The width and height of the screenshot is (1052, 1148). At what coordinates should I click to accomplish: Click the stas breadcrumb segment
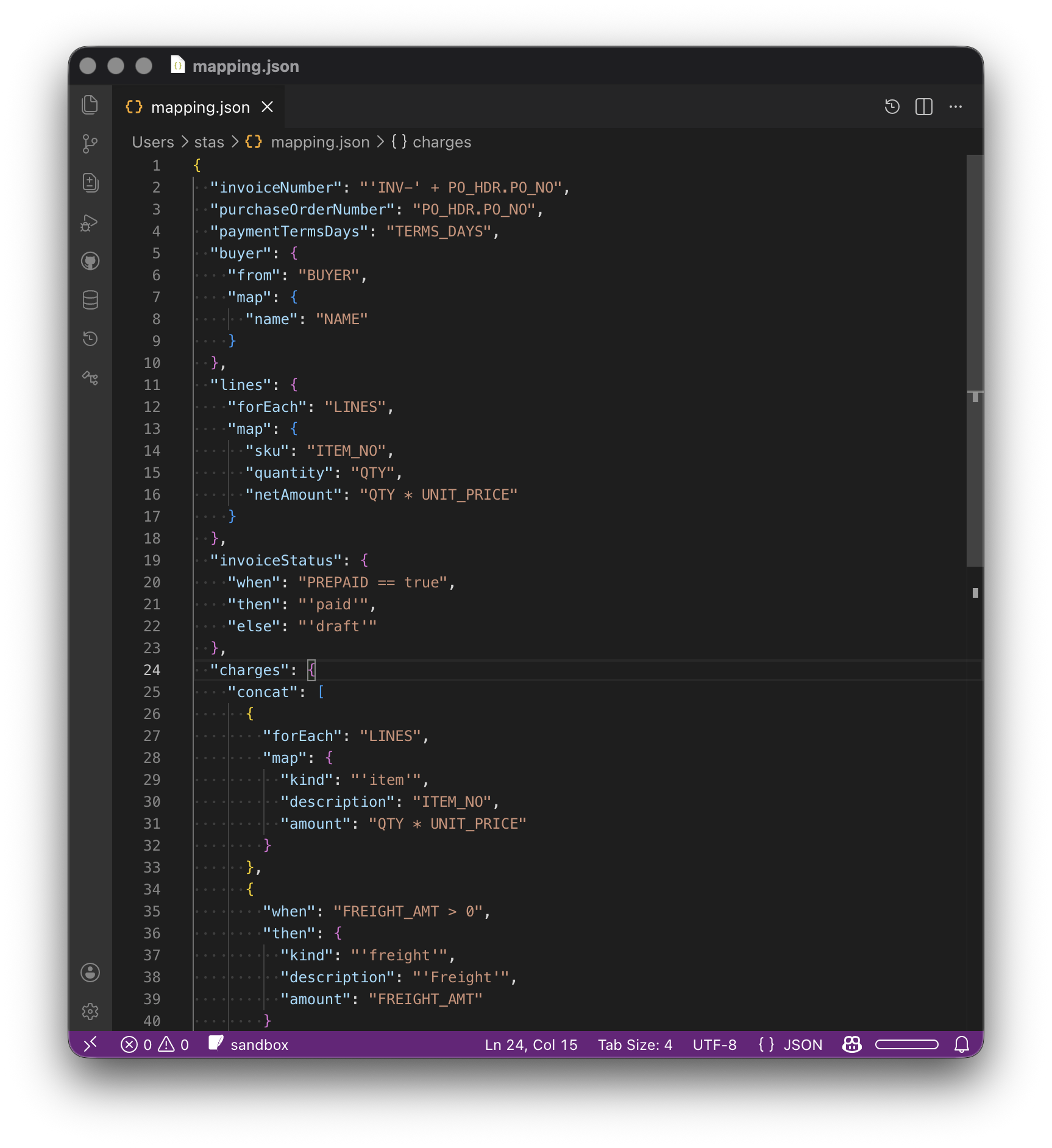coord(209,142)
